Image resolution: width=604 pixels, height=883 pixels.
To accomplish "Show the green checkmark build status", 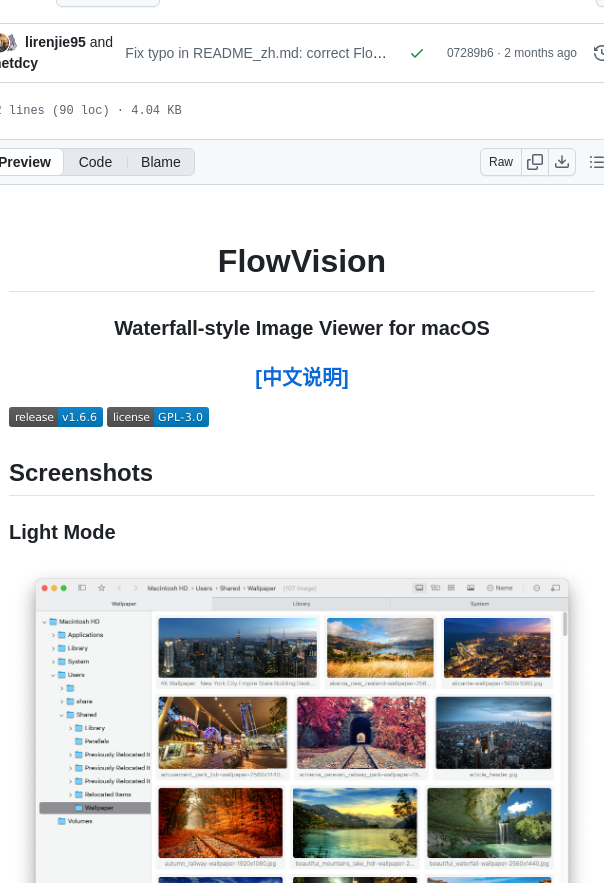I will 417,53.
